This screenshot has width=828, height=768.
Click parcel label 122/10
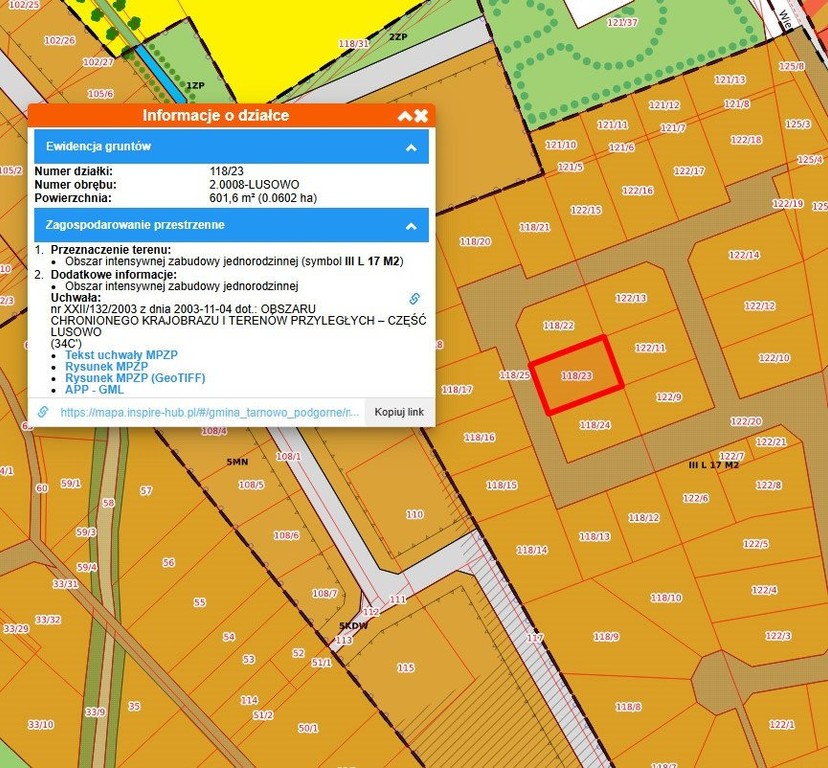click(x=774, y=358)
